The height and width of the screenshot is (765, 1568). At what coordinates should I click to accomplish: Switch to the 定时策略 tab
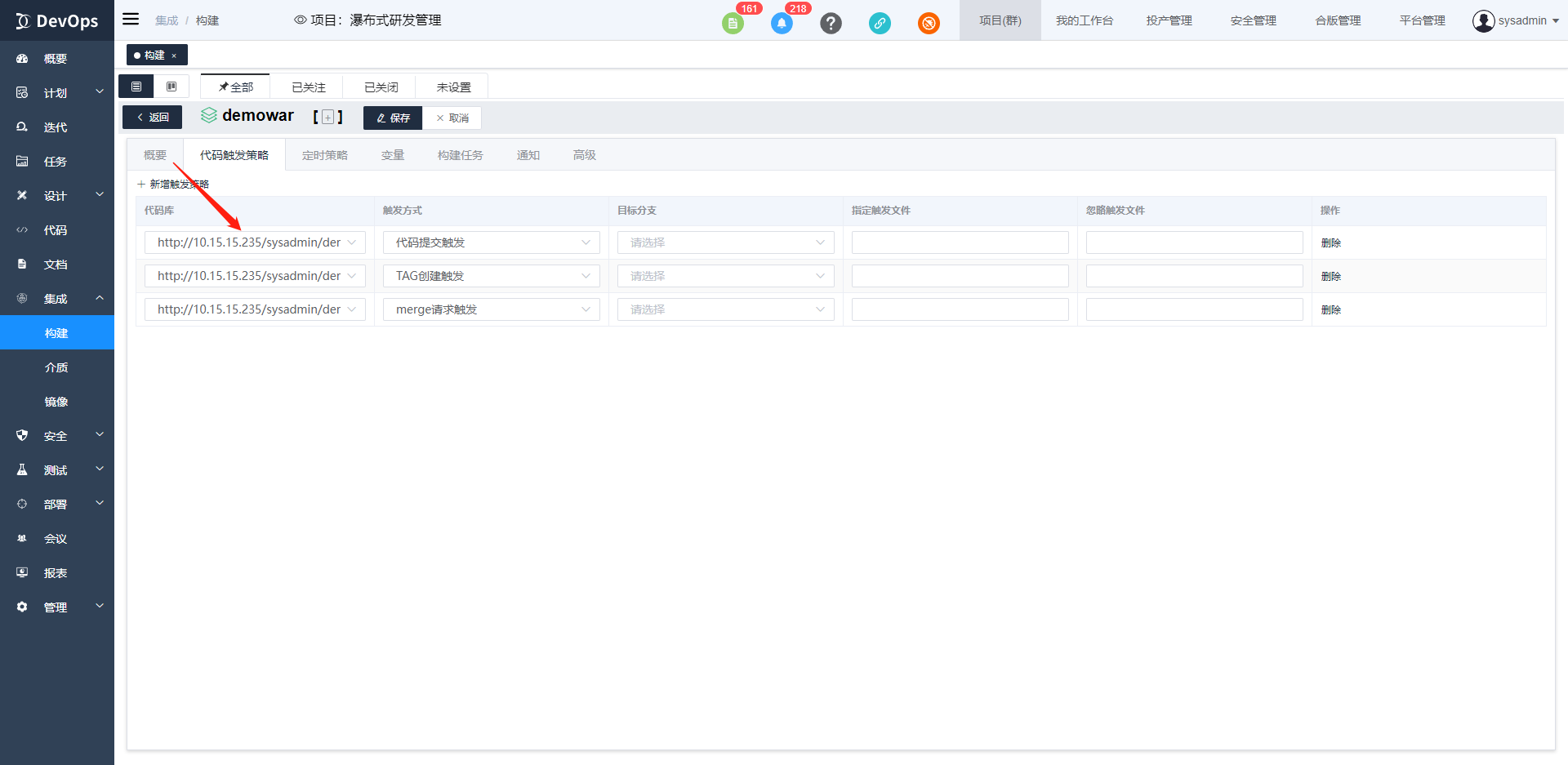[x=324, y=155]
